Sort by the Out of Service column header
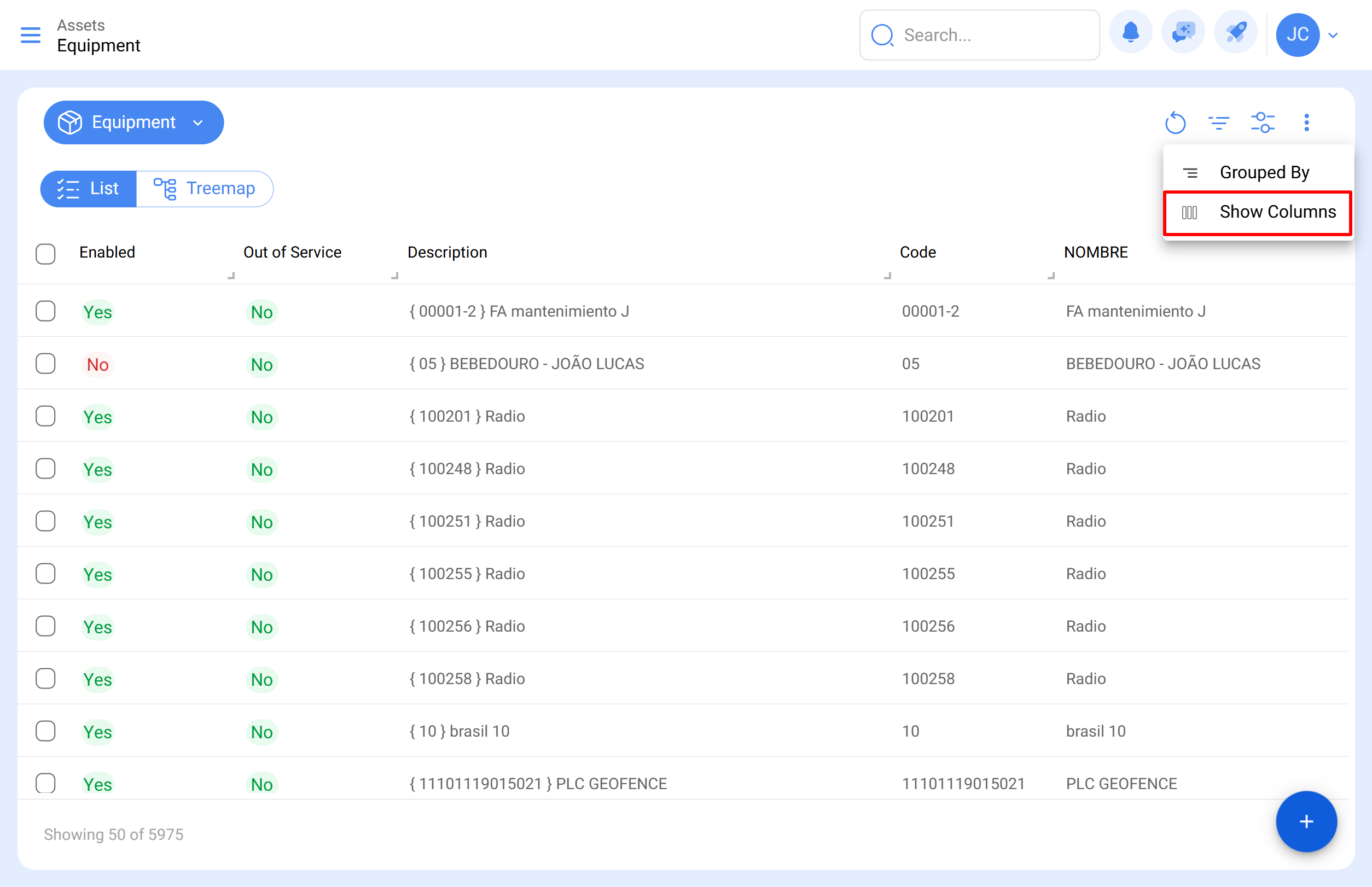 [292, 252]
